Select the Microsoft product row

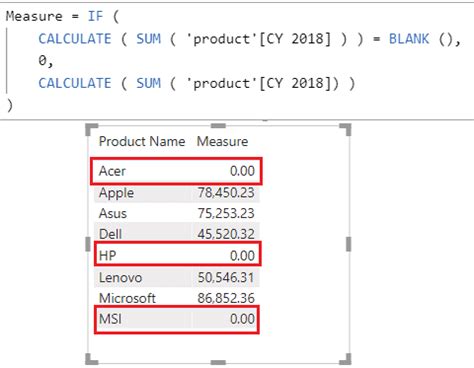pyautogui.click(x=176, y=298)
